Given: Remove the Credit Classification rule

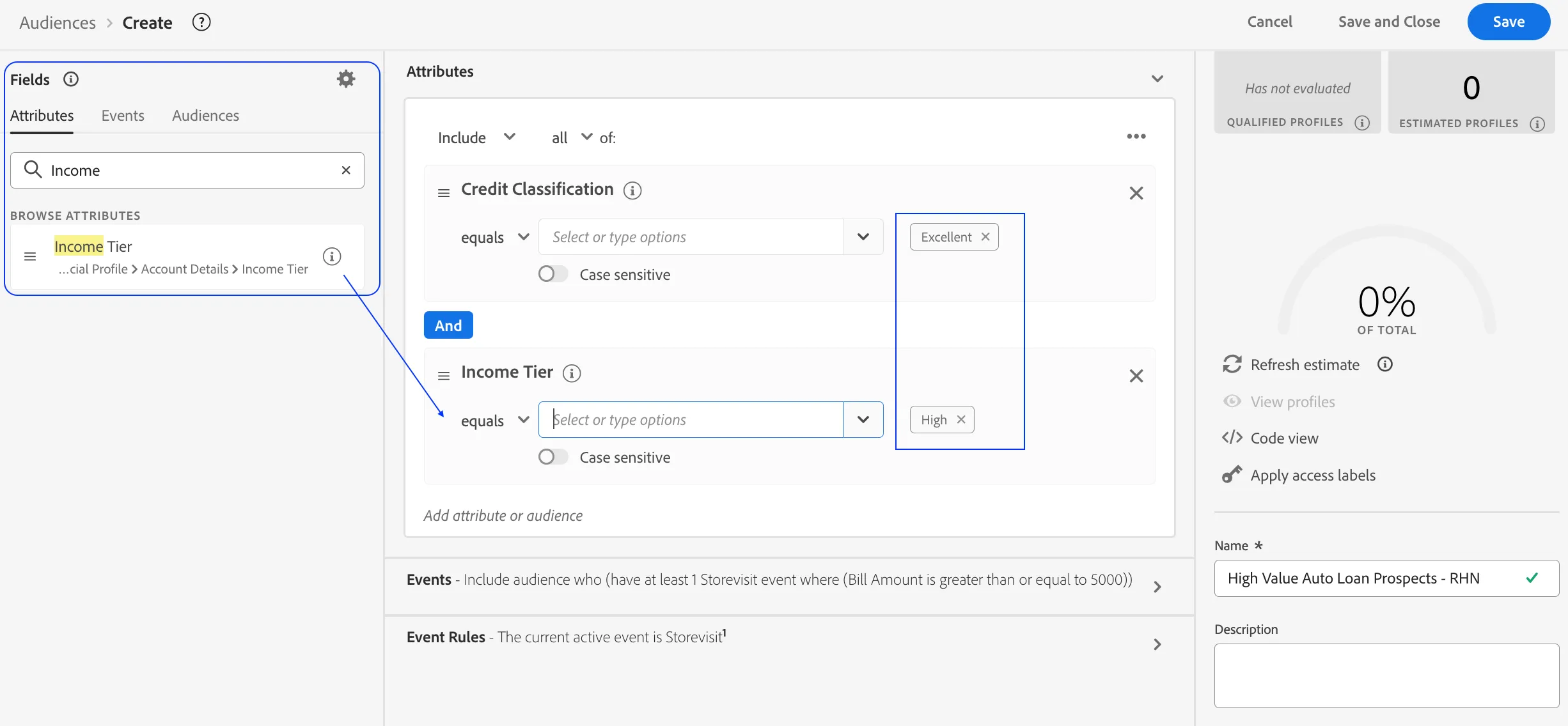Looking at the screenshot, I should pyautogui.click(x=1136, y=193).
